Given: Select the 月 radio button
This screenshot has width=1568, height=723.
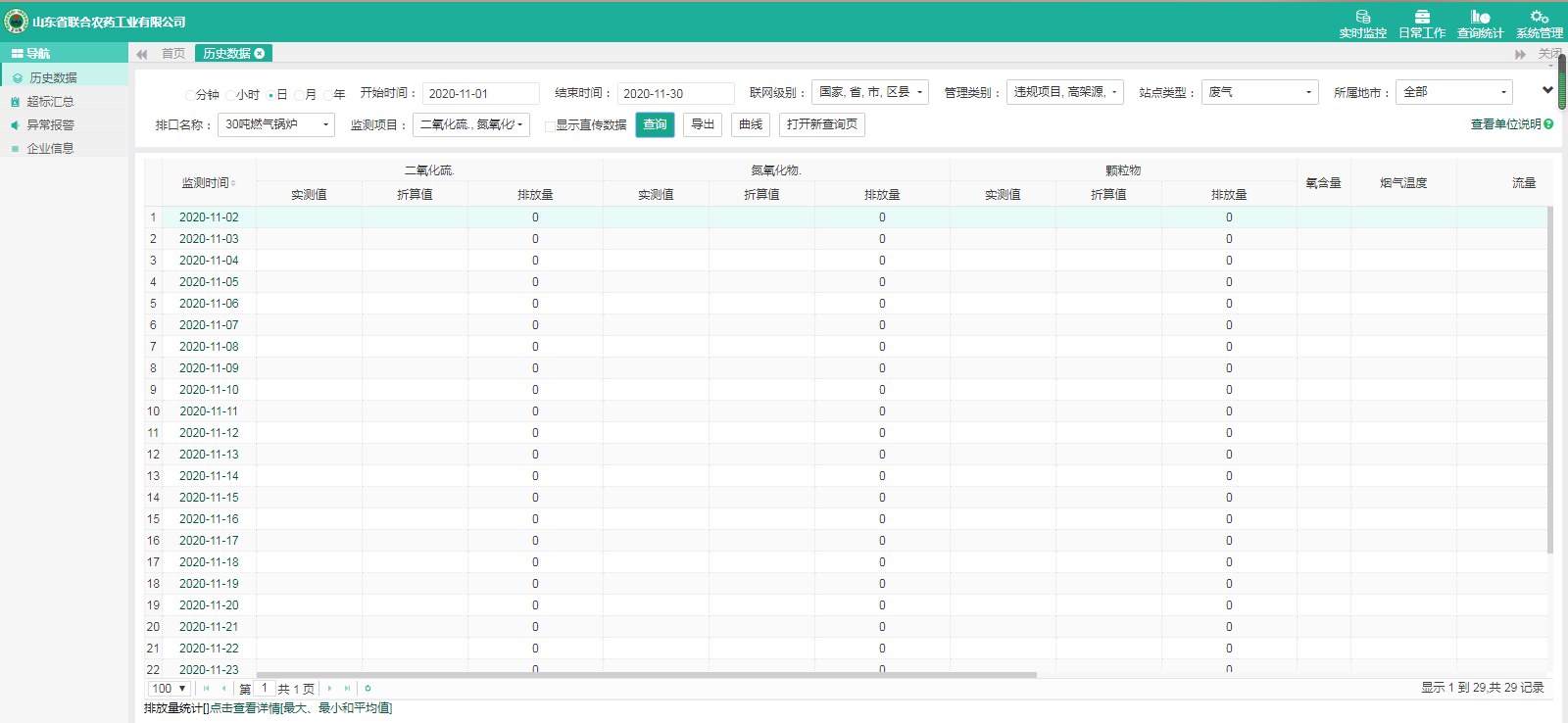Looking at the screenshot, I should (x=300, y=95).
